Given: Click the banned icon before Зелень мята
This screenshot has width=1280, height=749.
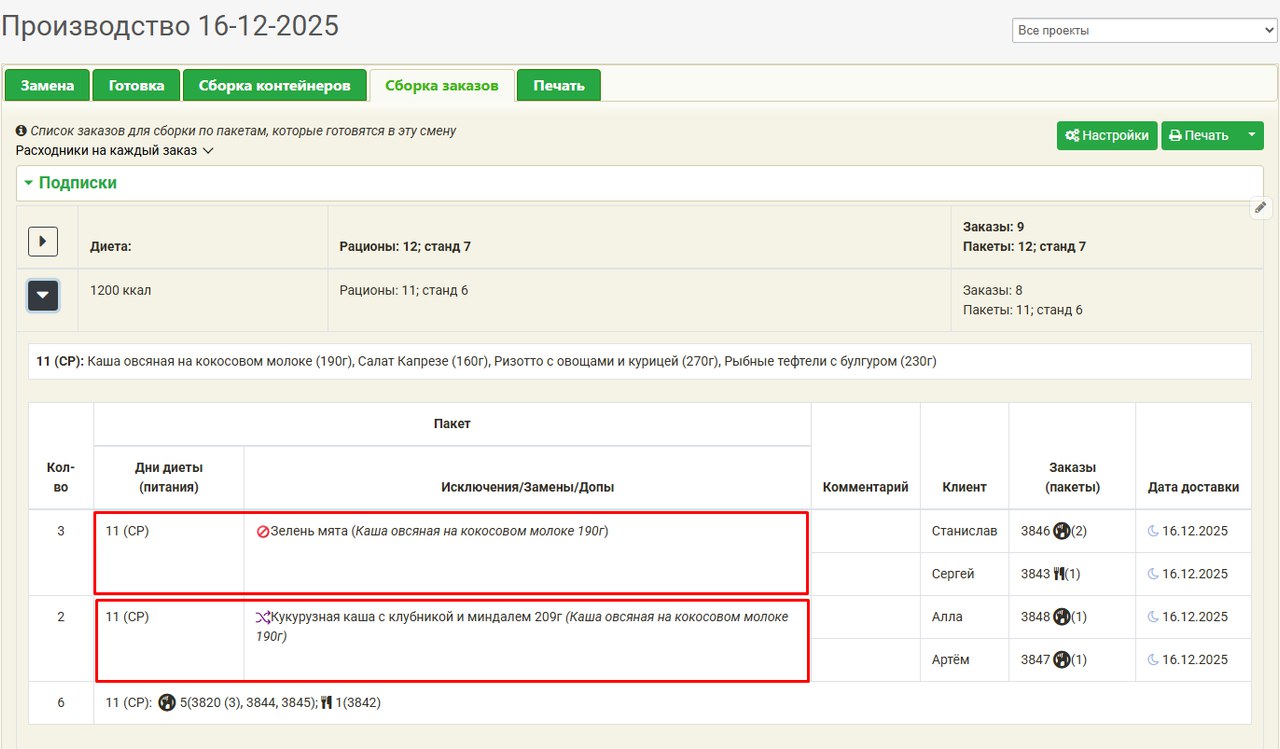Looking at the screenshot, I should coord(263,532).
